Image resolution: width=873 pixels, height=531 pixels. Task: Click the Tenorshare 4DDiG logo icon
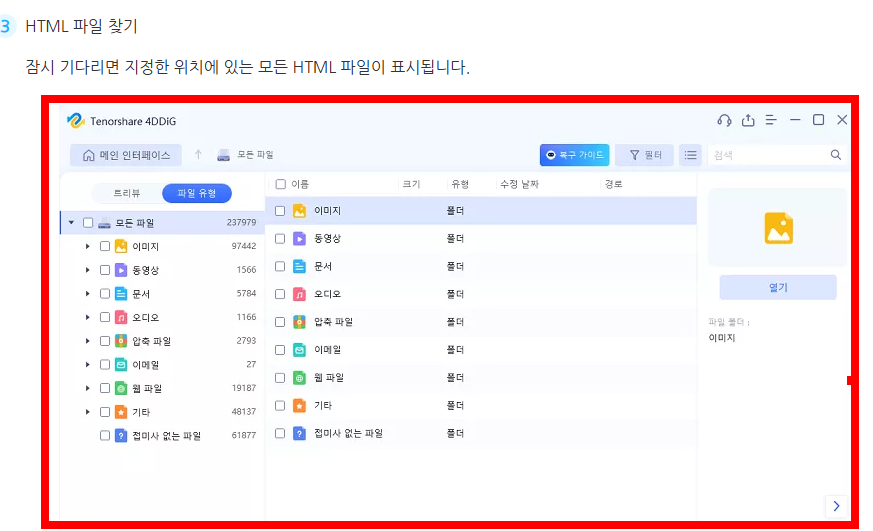(x=75, y=120)
